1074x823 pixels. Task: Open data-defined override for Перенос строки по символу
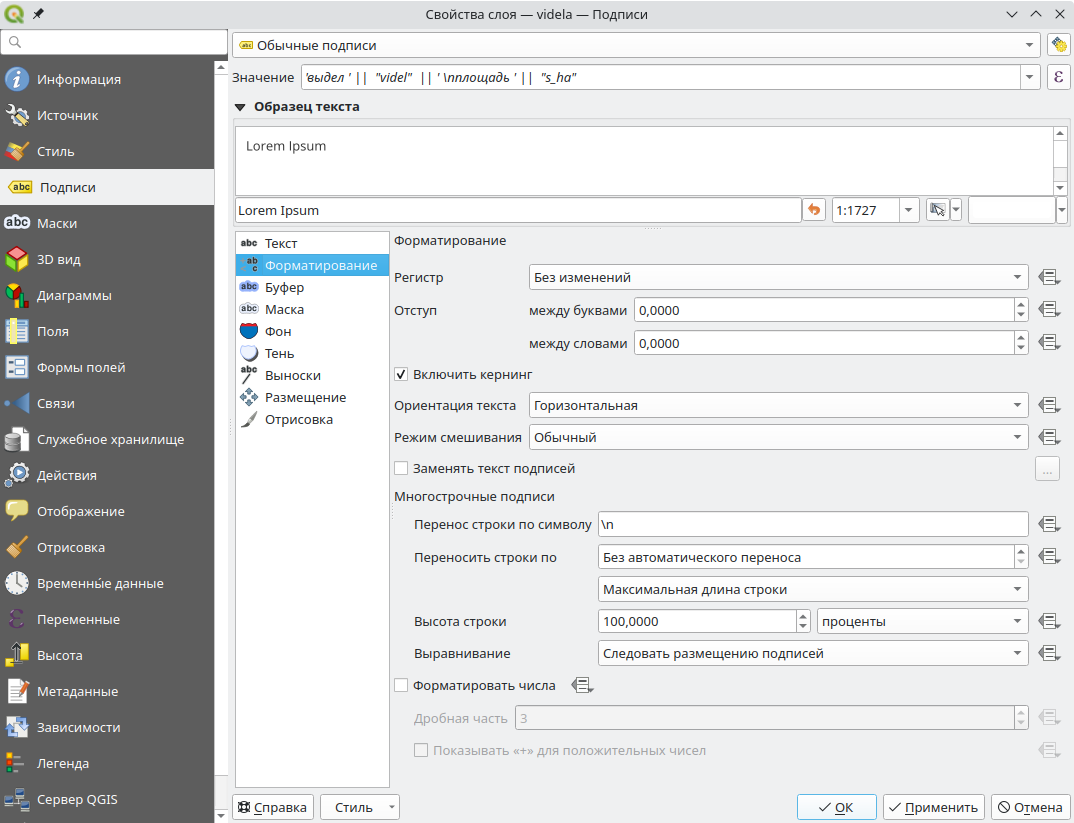tap(1049, 524)
